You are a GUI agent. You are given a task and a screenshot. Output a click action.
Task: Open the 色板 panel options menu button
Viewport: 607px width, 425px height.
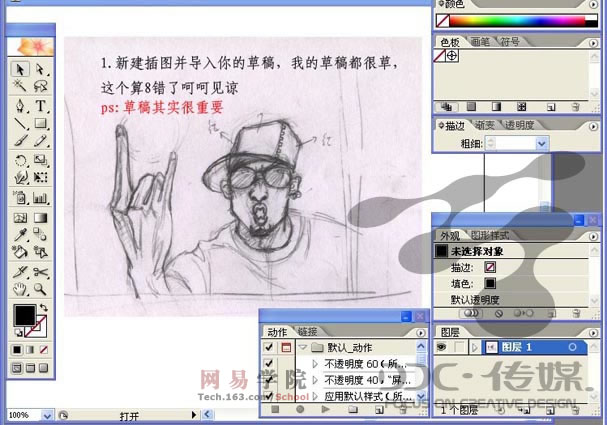593,43
